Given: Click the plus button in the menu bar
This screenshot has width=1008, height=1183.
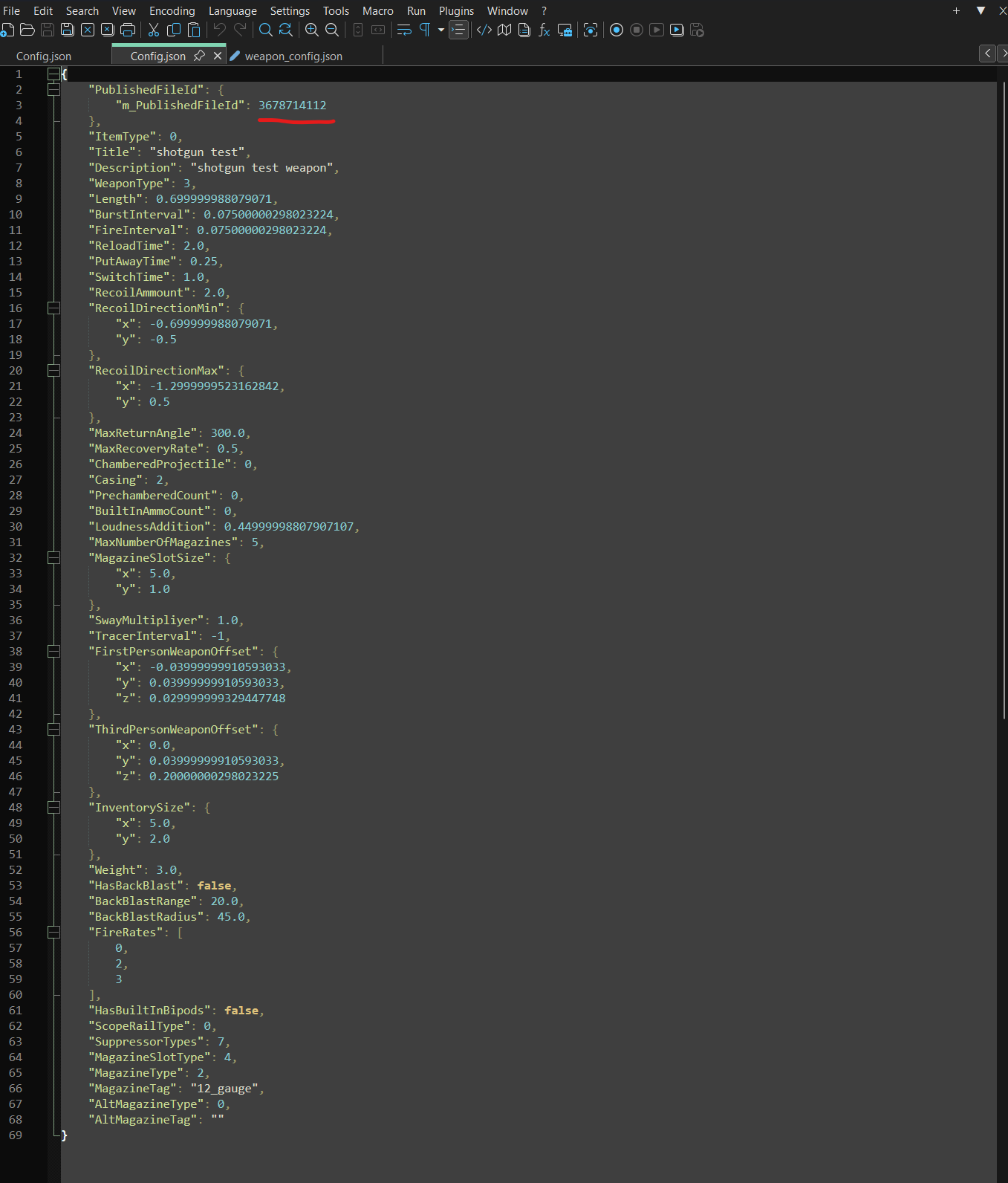Looking at the screenshot, I should pos(956,10).
